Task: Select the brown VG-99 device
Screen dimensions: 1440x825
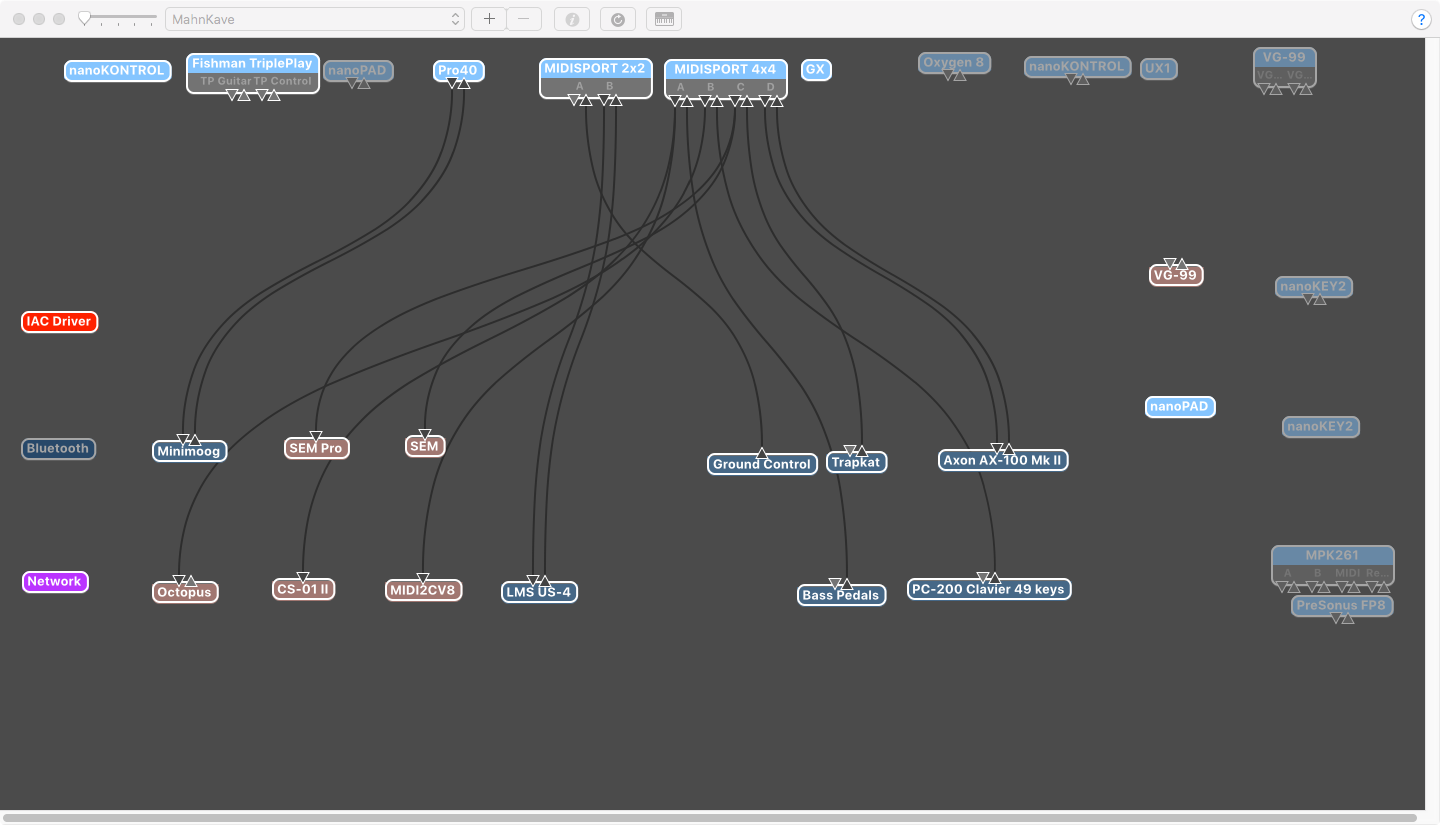Action: coord(1176,275)
